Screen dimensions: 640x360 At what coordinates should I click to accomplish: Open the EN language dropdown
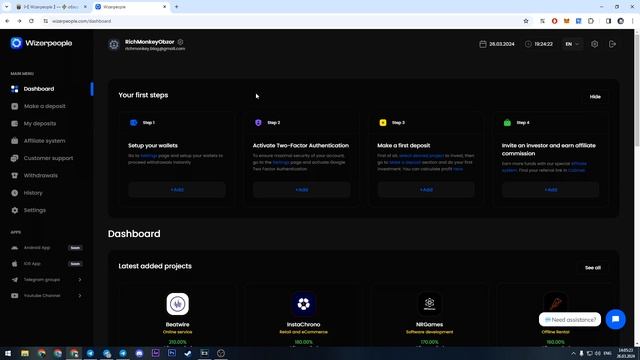(572, 44)
